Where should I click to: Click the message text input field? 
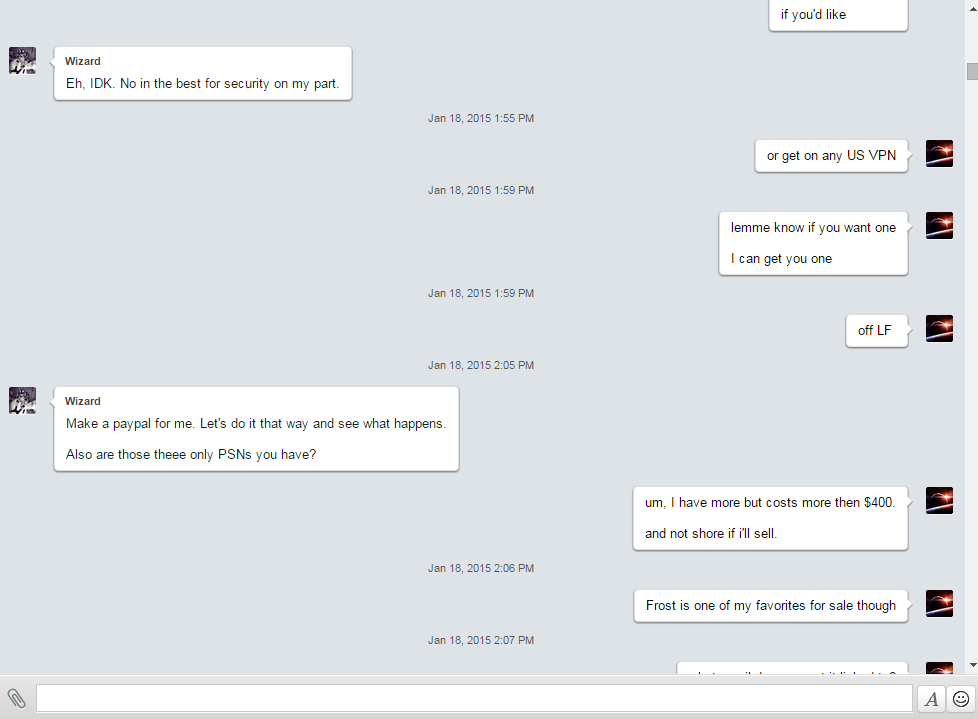click(474, 698)
